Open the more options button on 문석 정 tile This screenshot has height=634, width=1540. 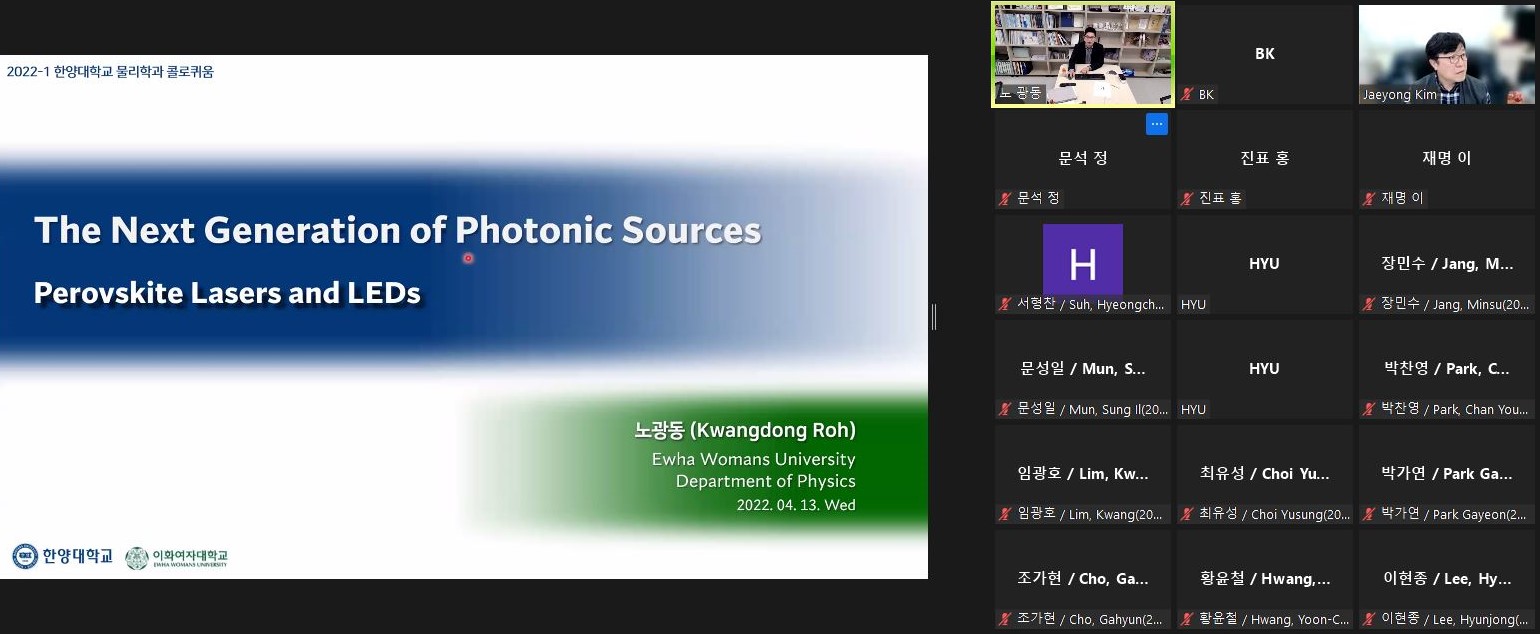tap(1156, 125)
